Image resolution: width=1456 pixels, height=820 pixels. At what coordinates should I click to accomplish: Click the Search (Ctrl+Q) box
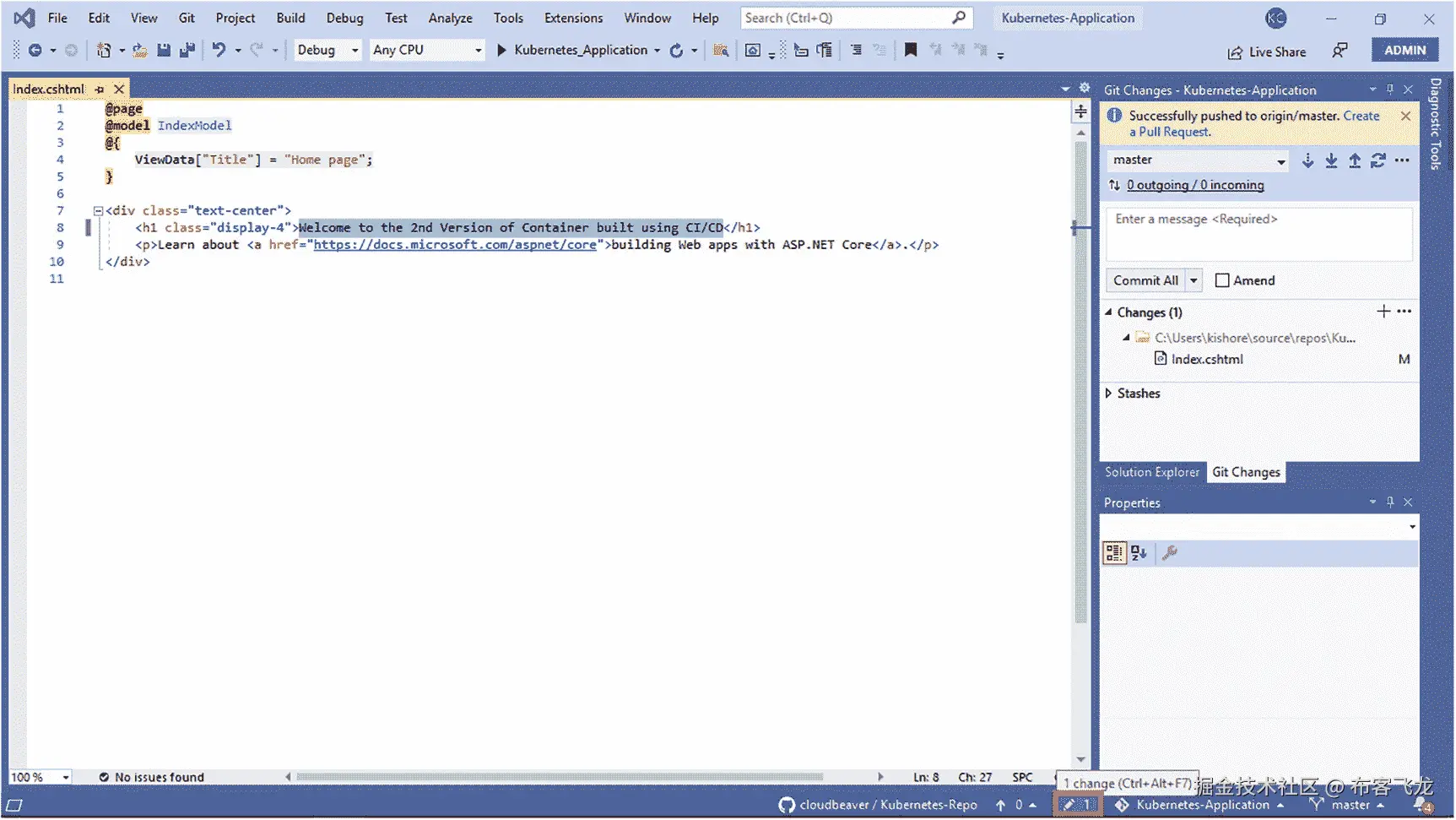pyautogui.click(x=857, y=18)
